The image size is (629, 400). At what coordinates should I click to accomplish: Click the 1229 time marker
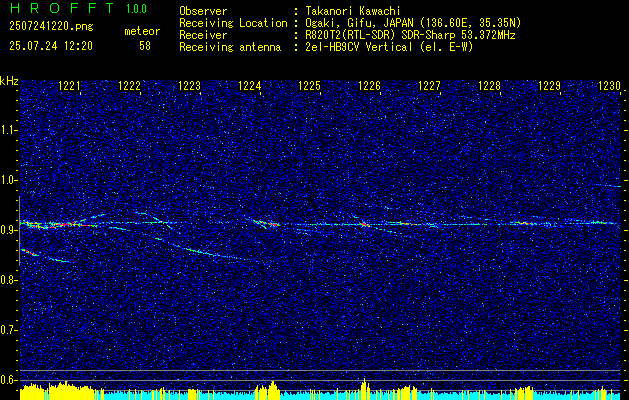click(x=550, y=86)
